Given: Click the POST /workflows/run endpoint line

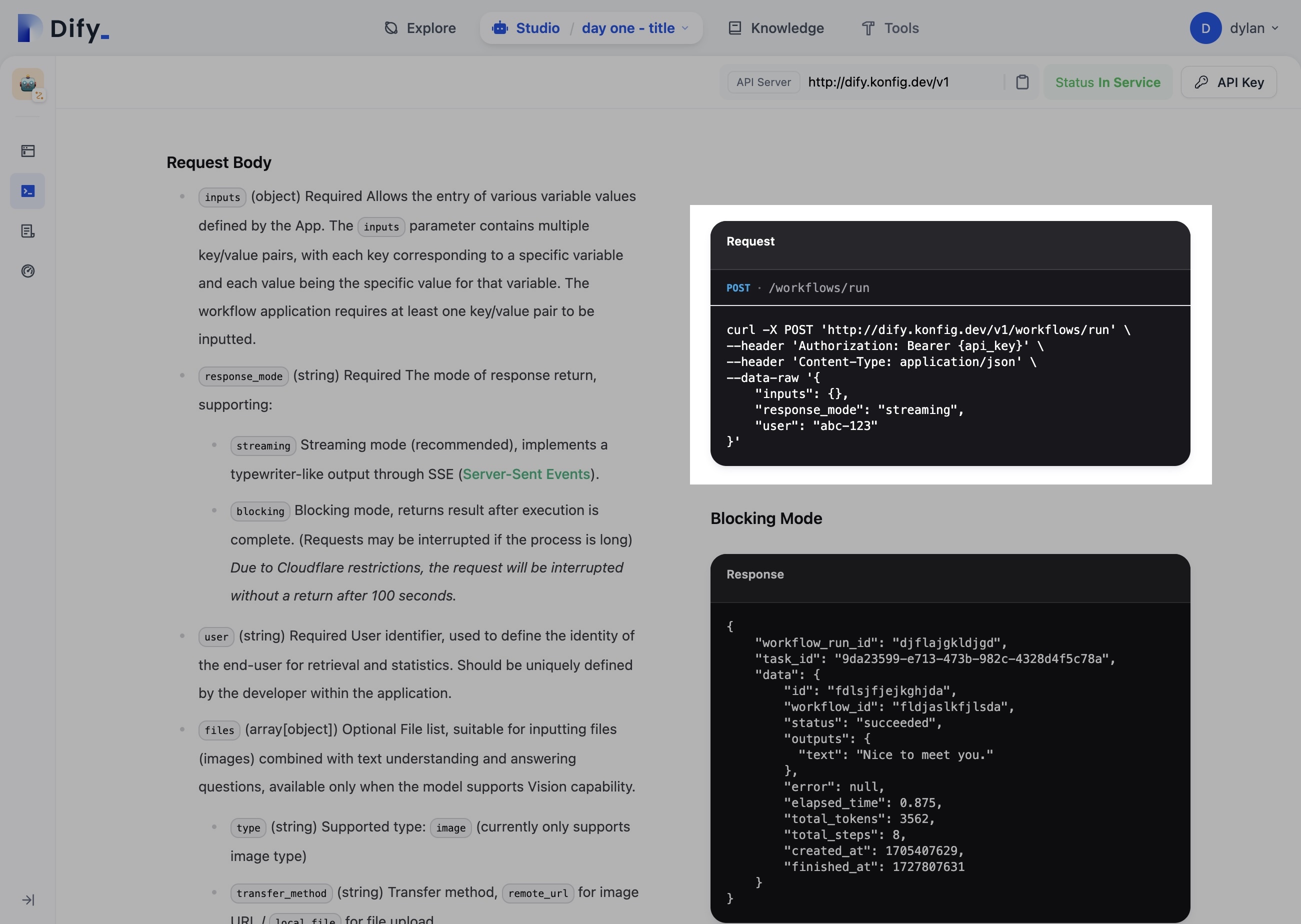Looking at the screenshot, I should tap(797, 288).
